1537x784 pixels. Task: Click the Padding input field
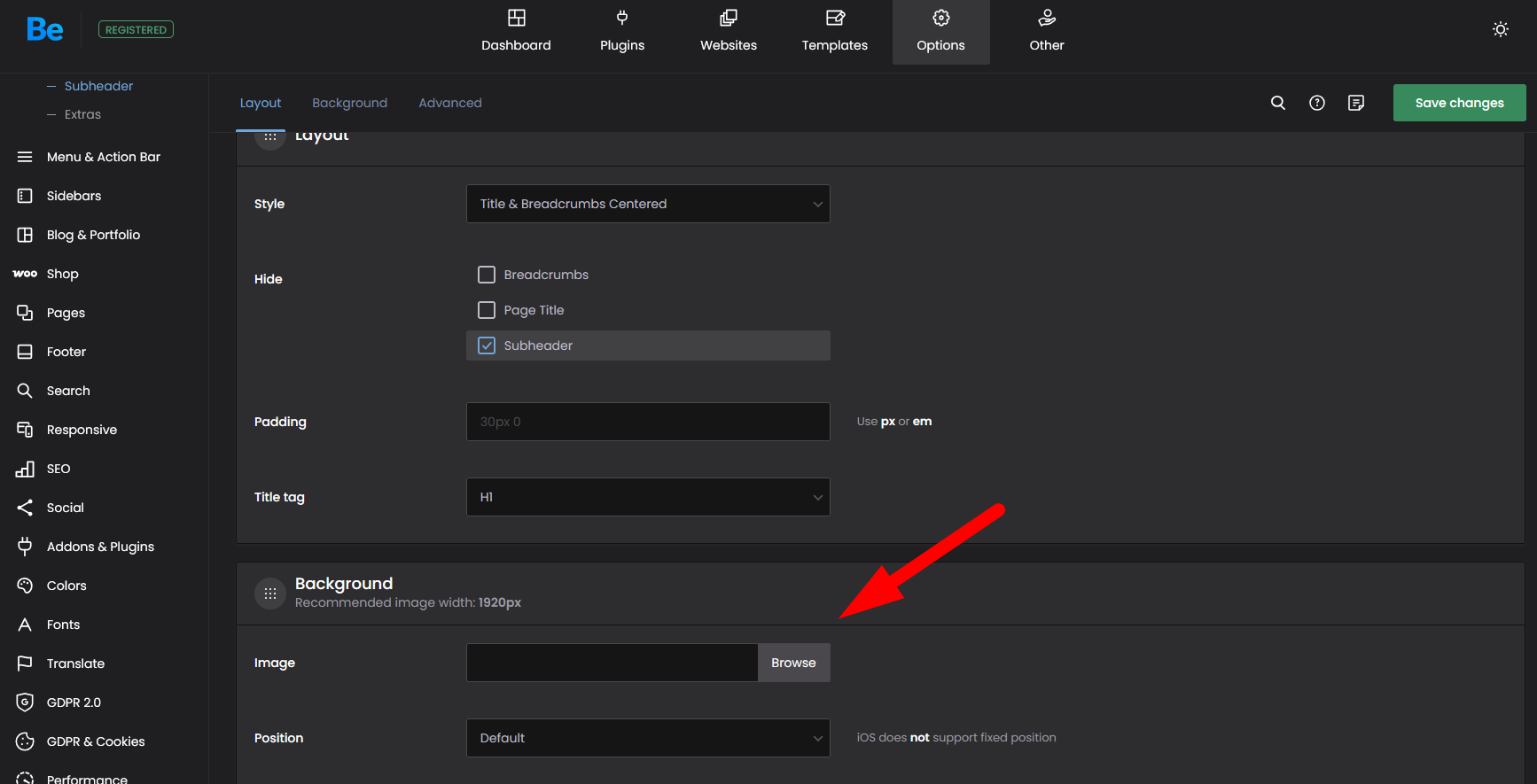(x=648, y=422)
